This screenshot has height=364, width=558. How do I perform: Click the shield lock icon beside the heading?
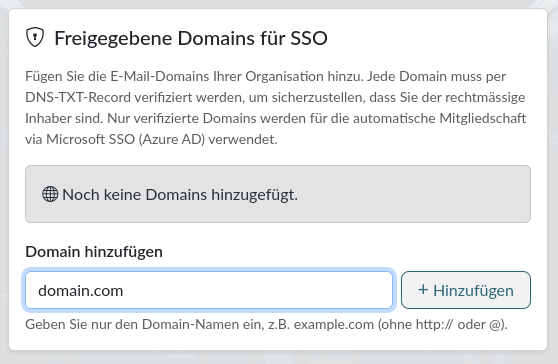tap(35, 37)
